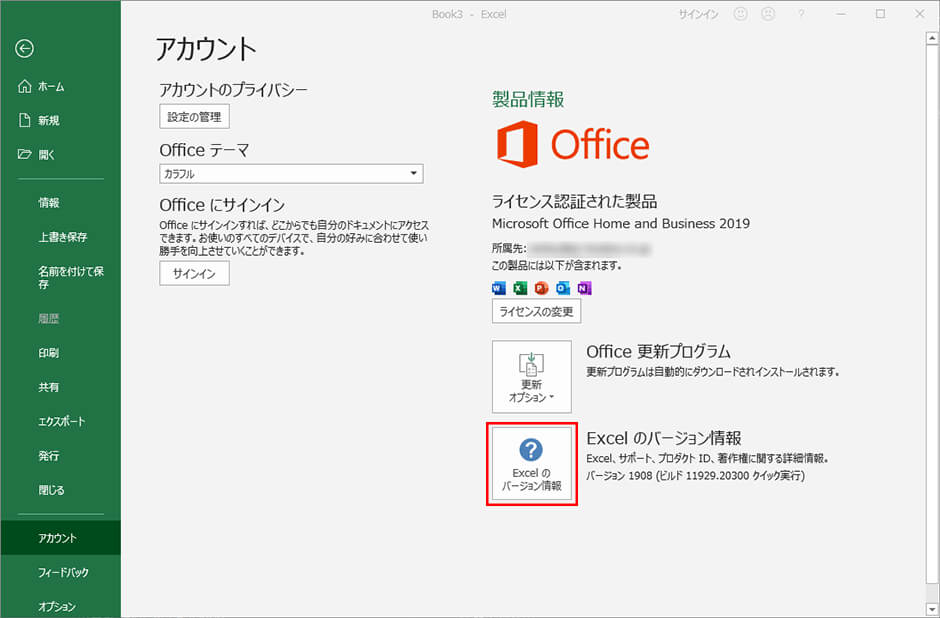Viewport: 940px width, 618px height.
Task: Select the OneNote app icon
Action: point(584,288)
